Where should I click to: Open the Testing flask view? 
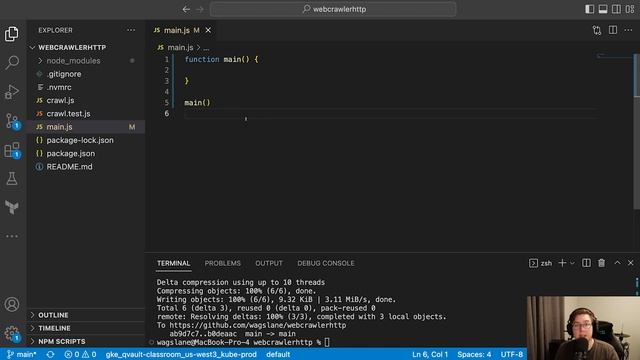[12, 178]
